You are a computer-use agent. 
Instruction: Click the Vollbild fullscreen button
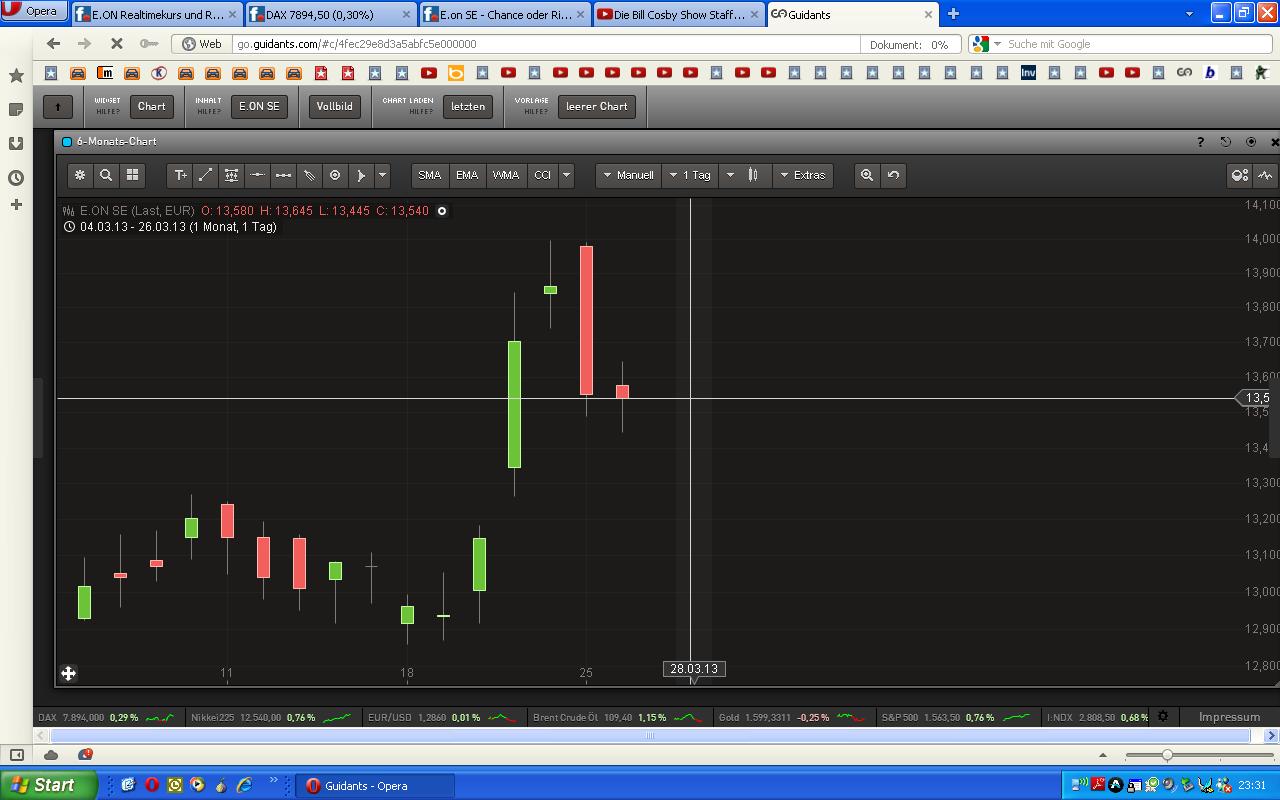click(x=335, y=106)
